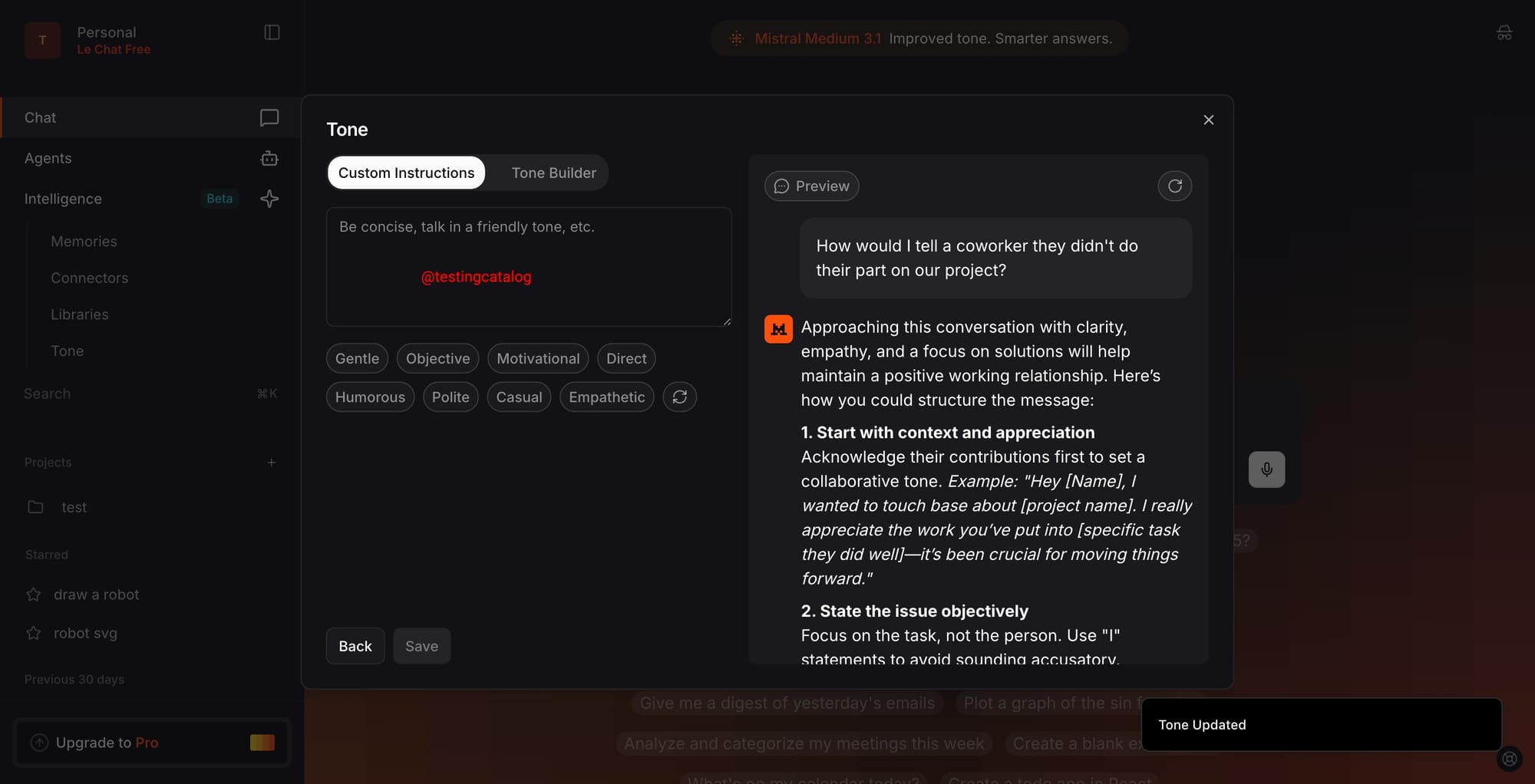Click the Tone dialog title
Screen dimensions: 1535x784
tap(347, 129)
